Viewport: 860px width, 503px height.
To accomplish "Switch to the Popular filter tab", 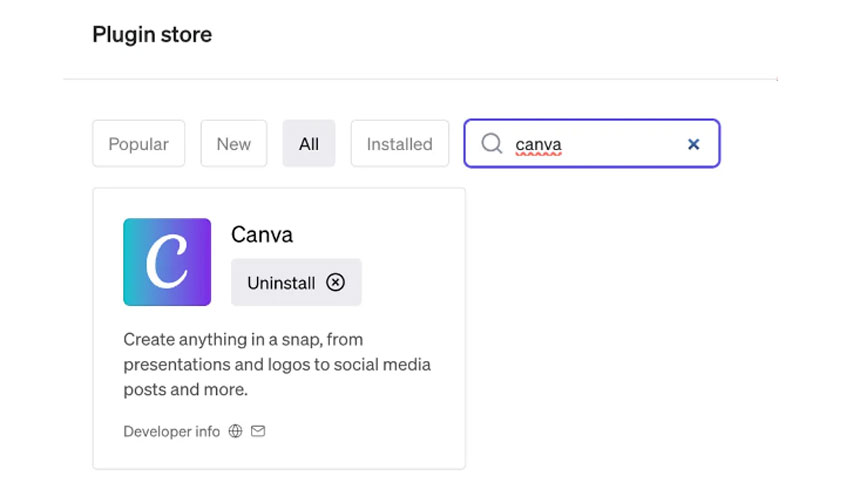I will point(138,144).
